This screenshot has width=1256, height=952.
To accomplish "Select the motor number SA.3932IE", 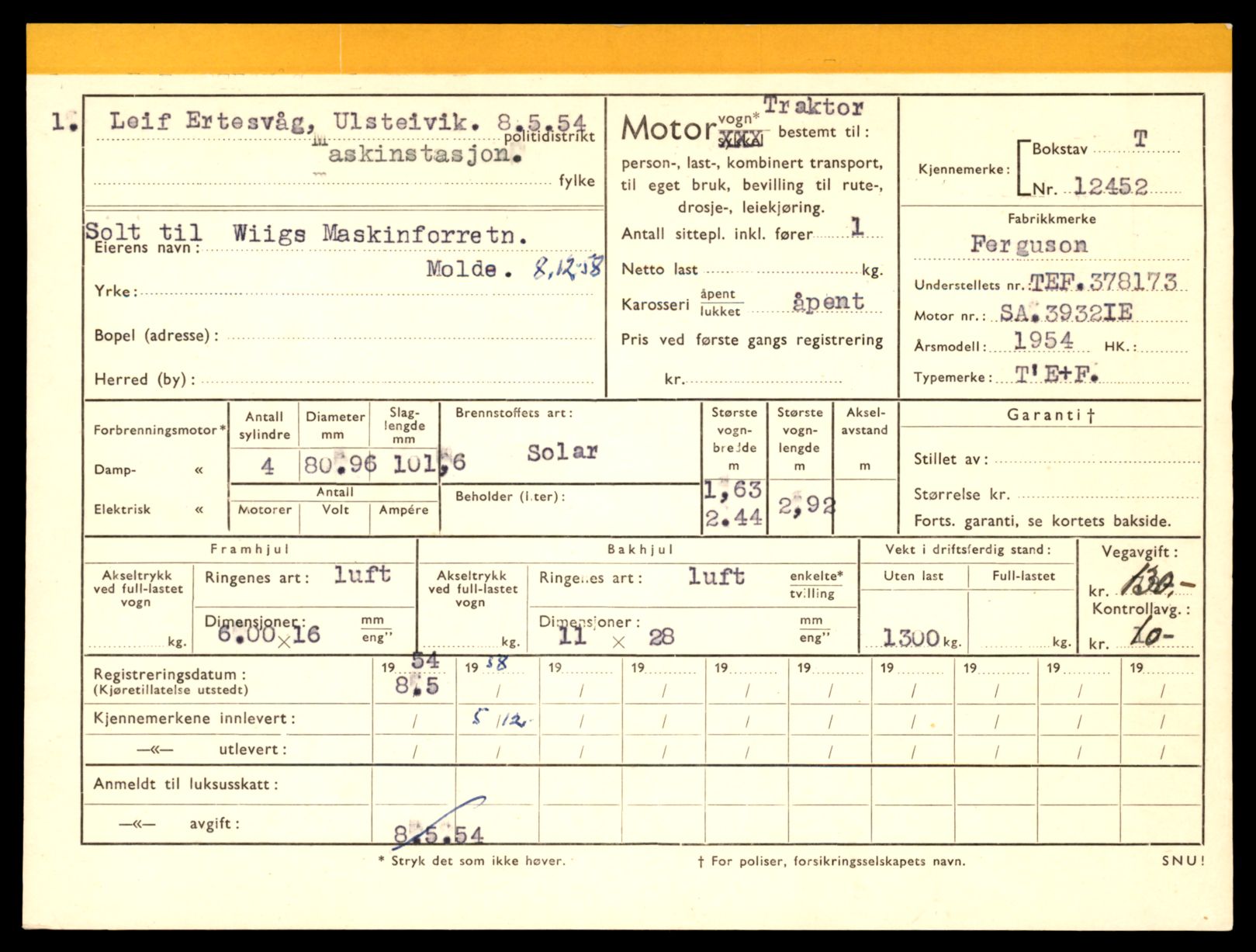I will (x=1066, y=313).
